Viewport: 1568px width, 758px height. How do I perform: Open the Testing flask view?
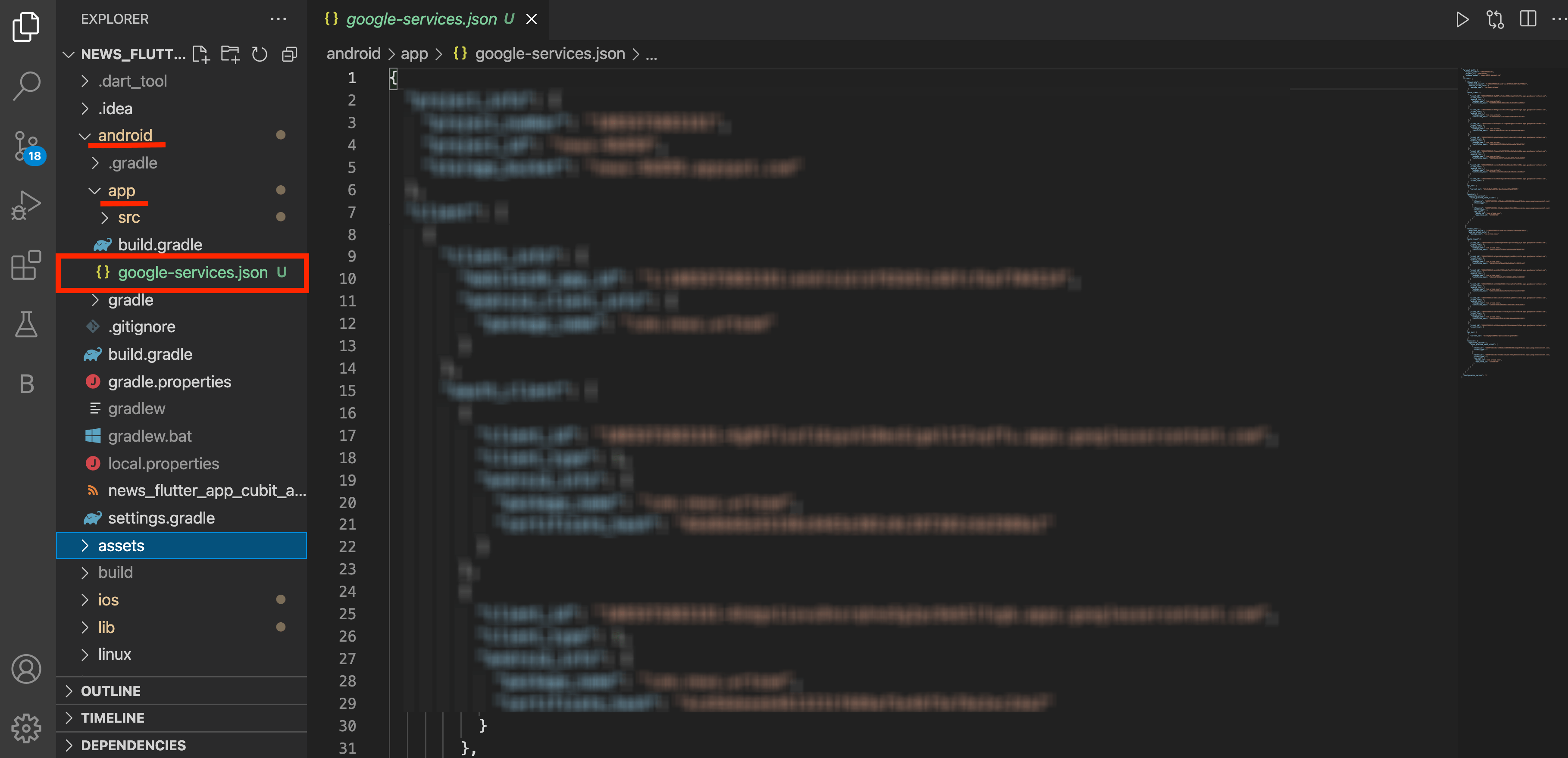tap(26, 324)
